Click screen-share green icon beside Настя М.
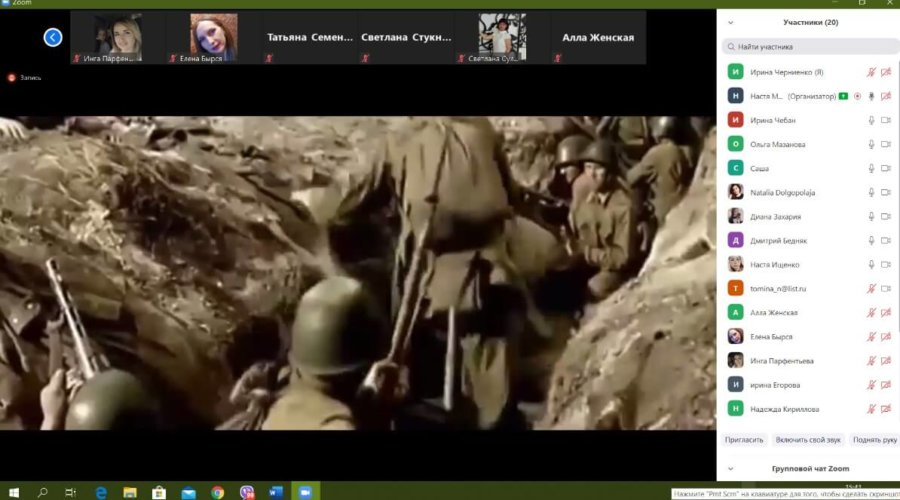 (x=843, y=96)
